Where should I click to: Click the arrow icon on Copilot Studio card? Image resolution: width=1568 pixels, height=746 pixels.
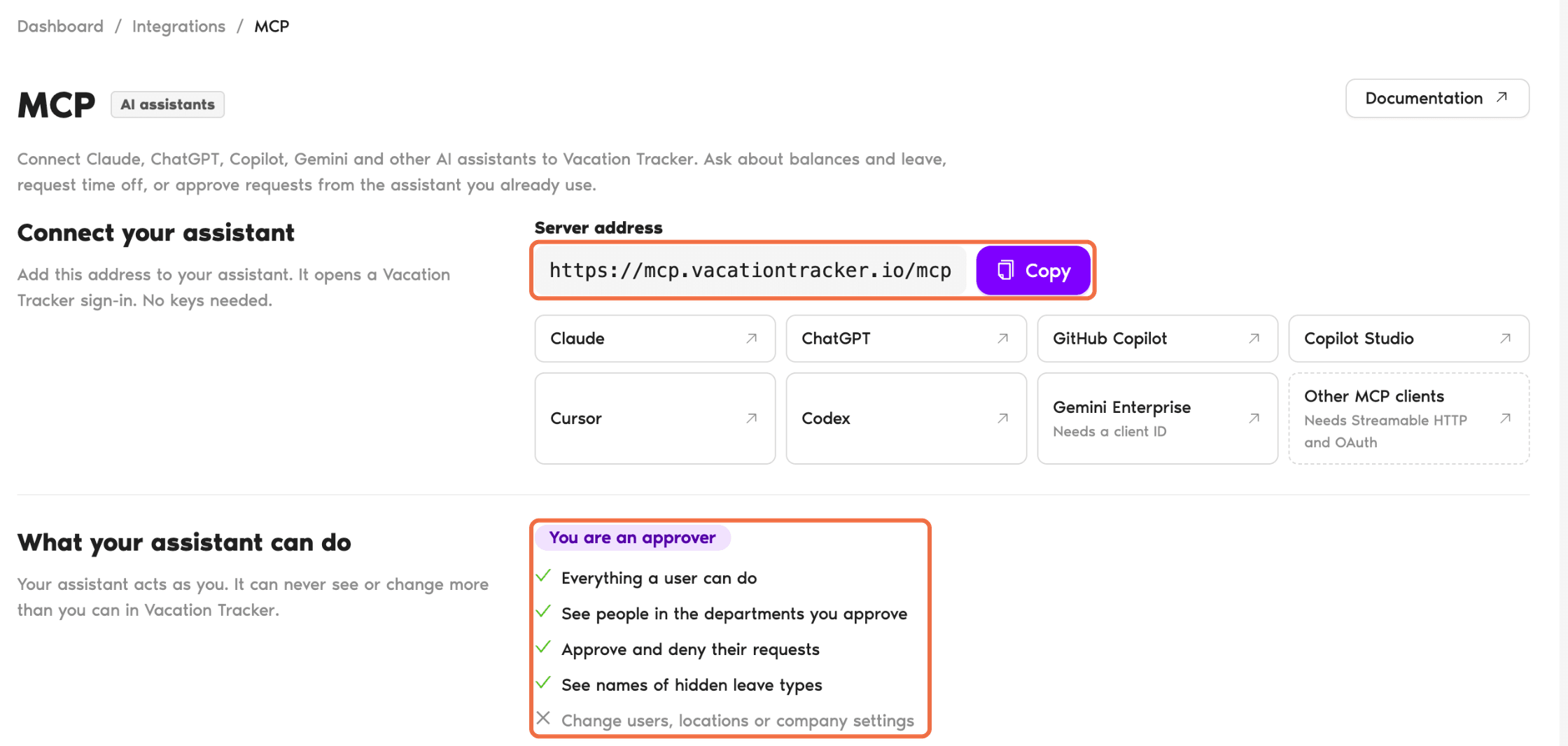pos(1506,339)
